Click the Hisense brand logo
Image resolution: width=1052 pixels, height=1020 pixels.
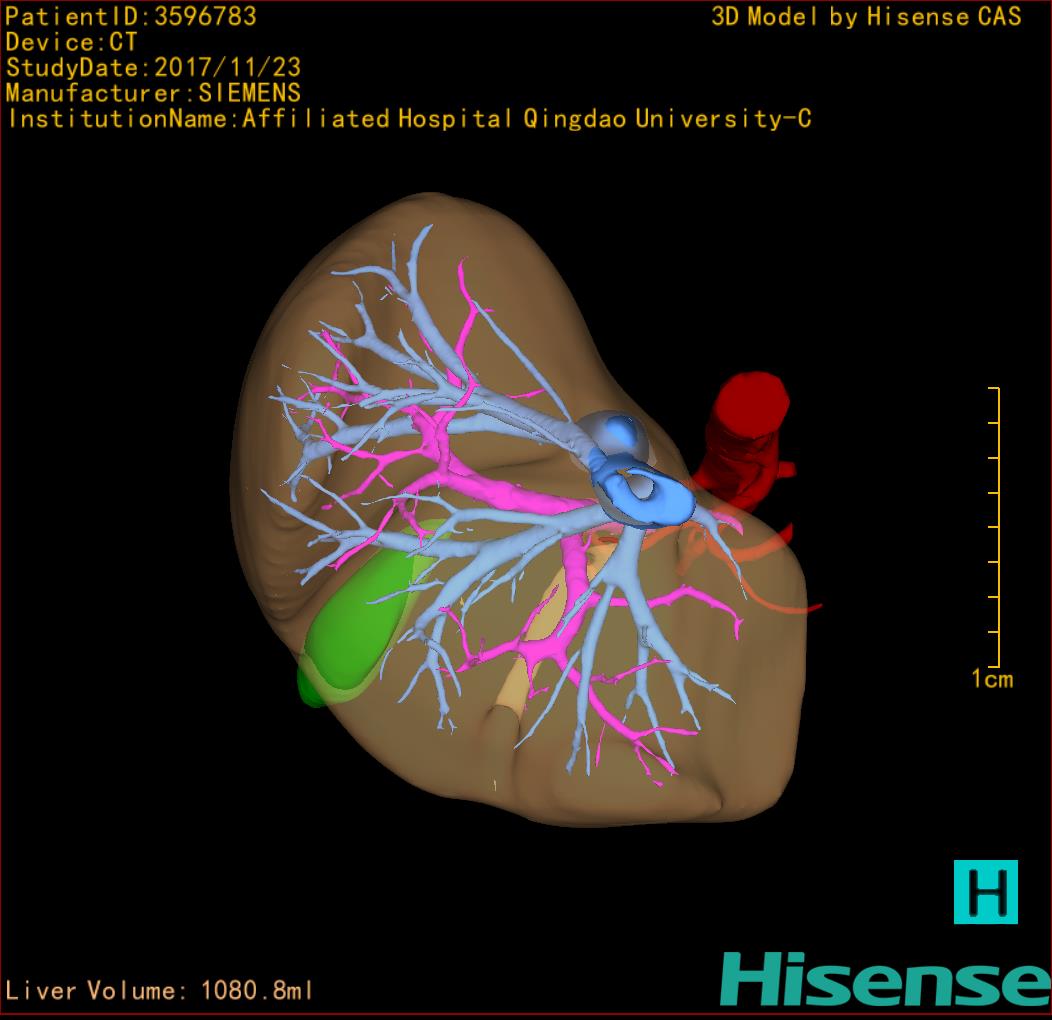click(884, 980)
